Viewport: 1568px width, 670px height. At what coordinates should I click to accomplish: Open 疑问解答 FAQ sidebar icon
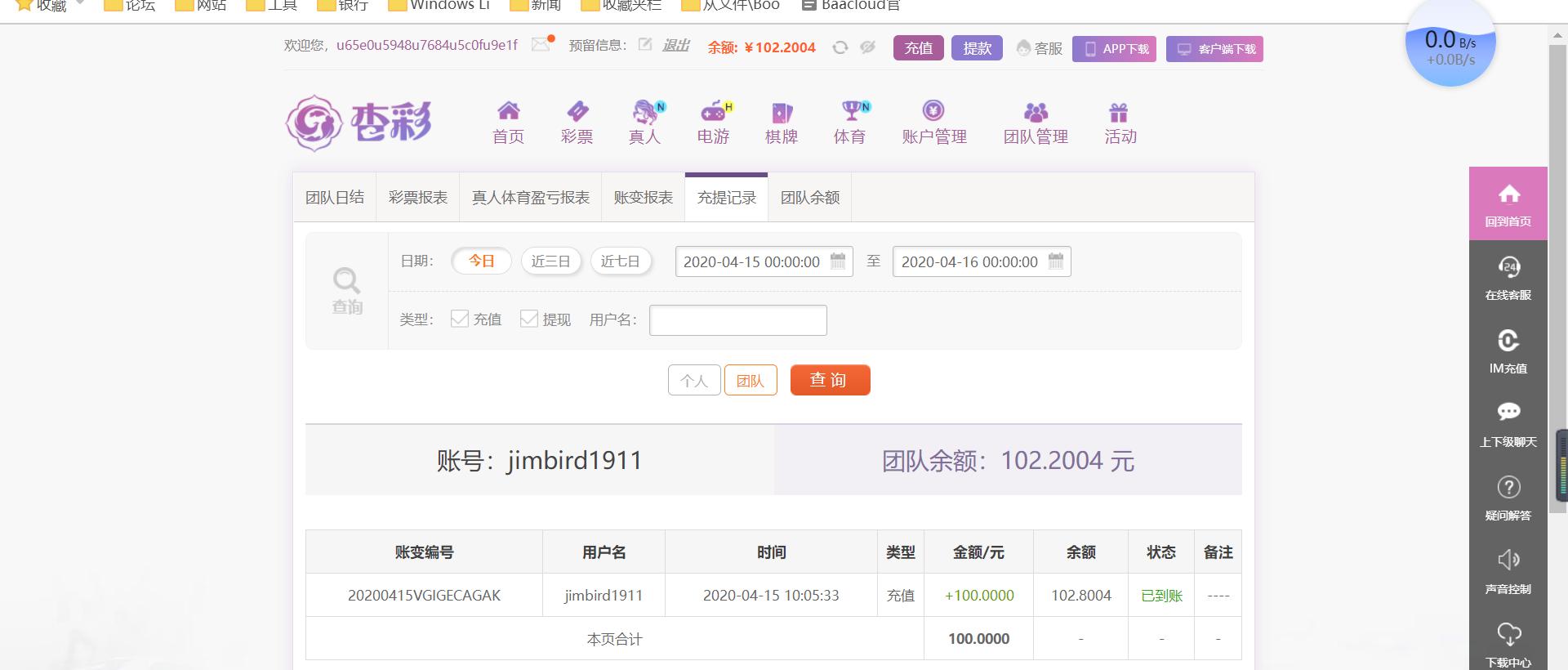(x=1508, y=498)
